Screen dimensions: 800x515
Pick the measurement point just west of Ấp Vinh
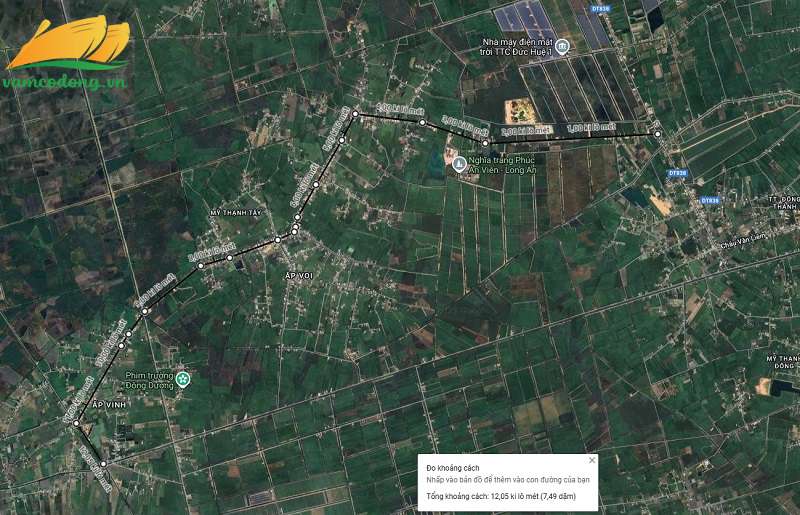[75, 423]
